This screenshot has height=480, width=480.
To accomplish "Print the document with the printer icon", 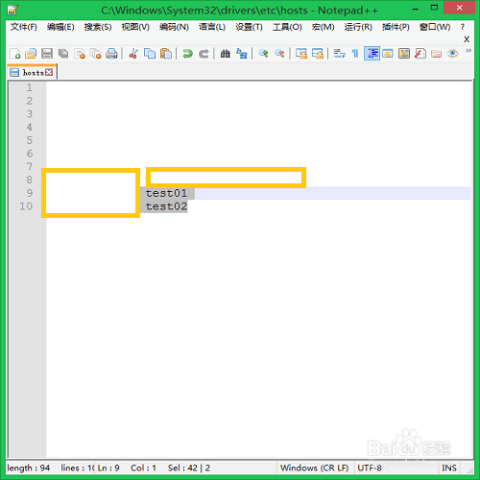I will point(112,54).
